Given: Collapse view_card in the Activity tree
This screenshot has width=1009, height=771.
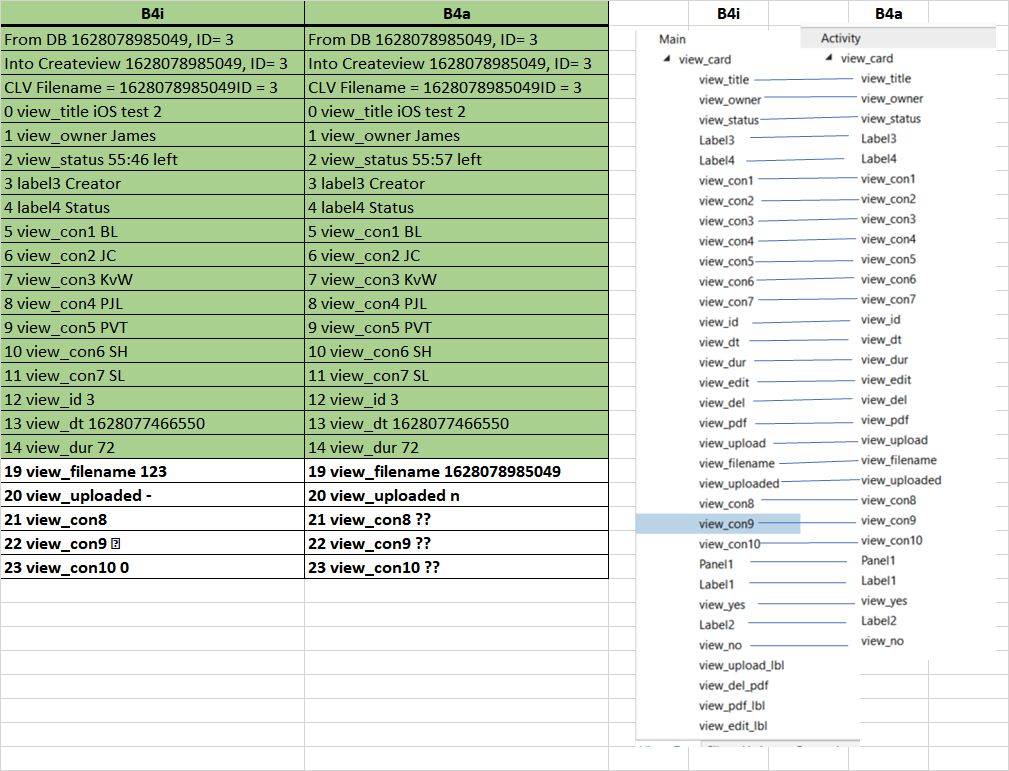Looking at the screenshot, I should pos(830,59).
